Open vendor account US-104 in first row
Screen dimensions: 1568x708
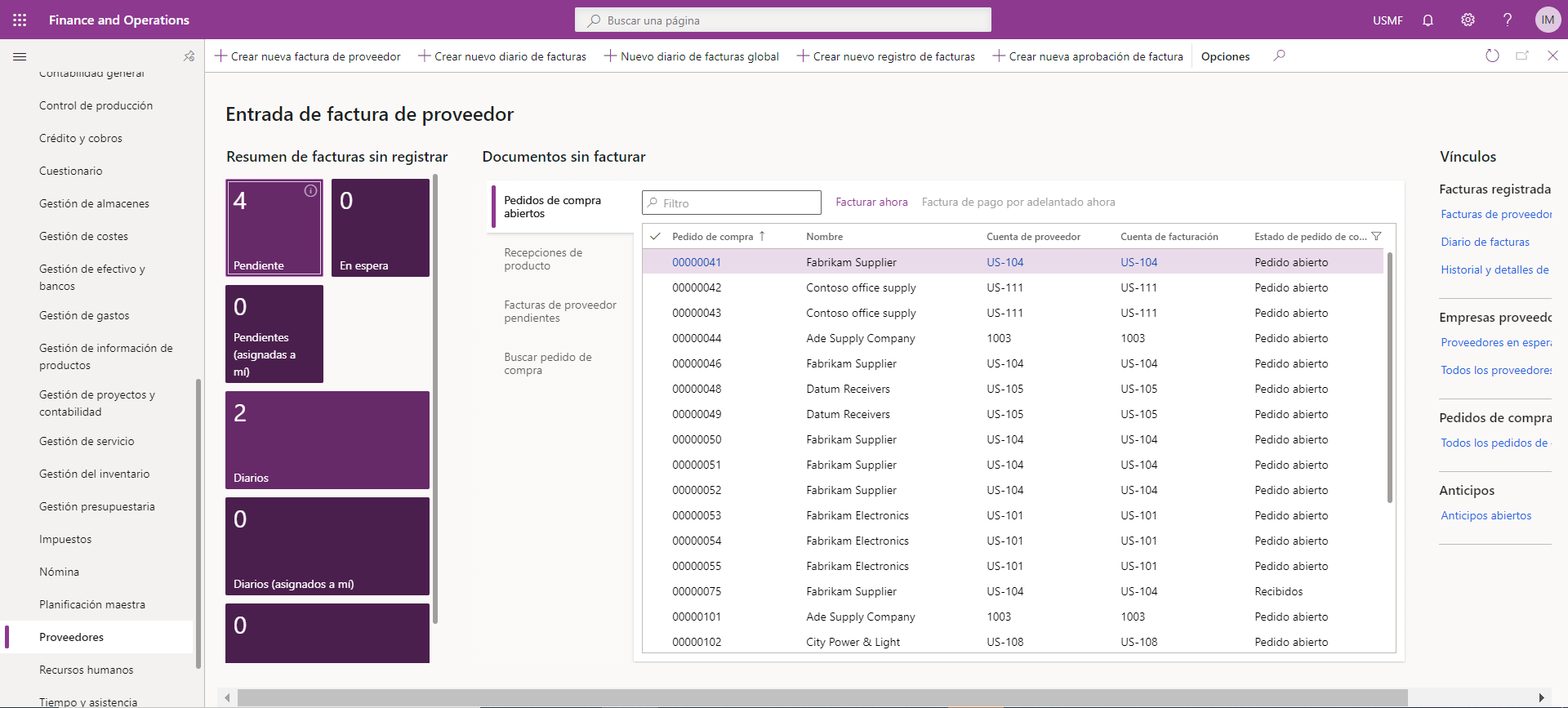click(x=1004, y=262)
